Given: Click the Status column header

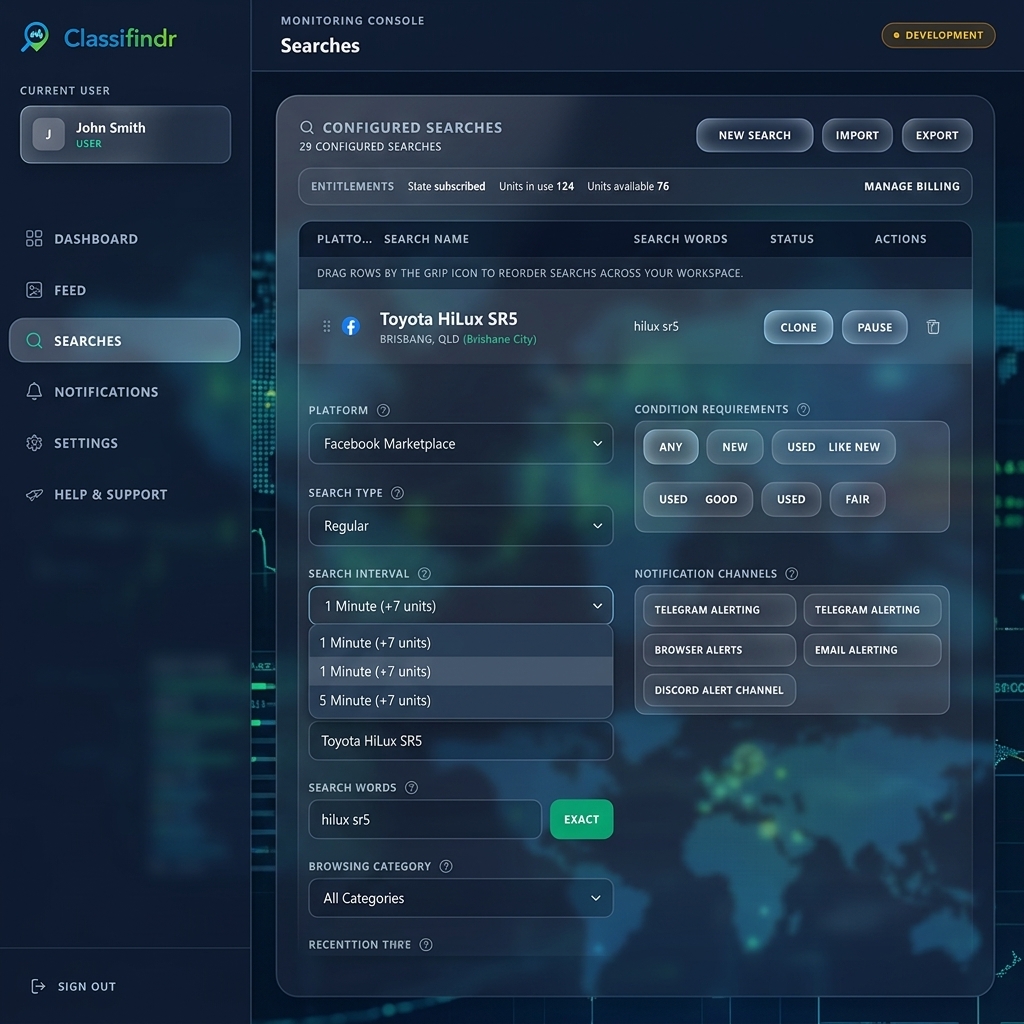Looking at the screenshot, I should point(792,239).
